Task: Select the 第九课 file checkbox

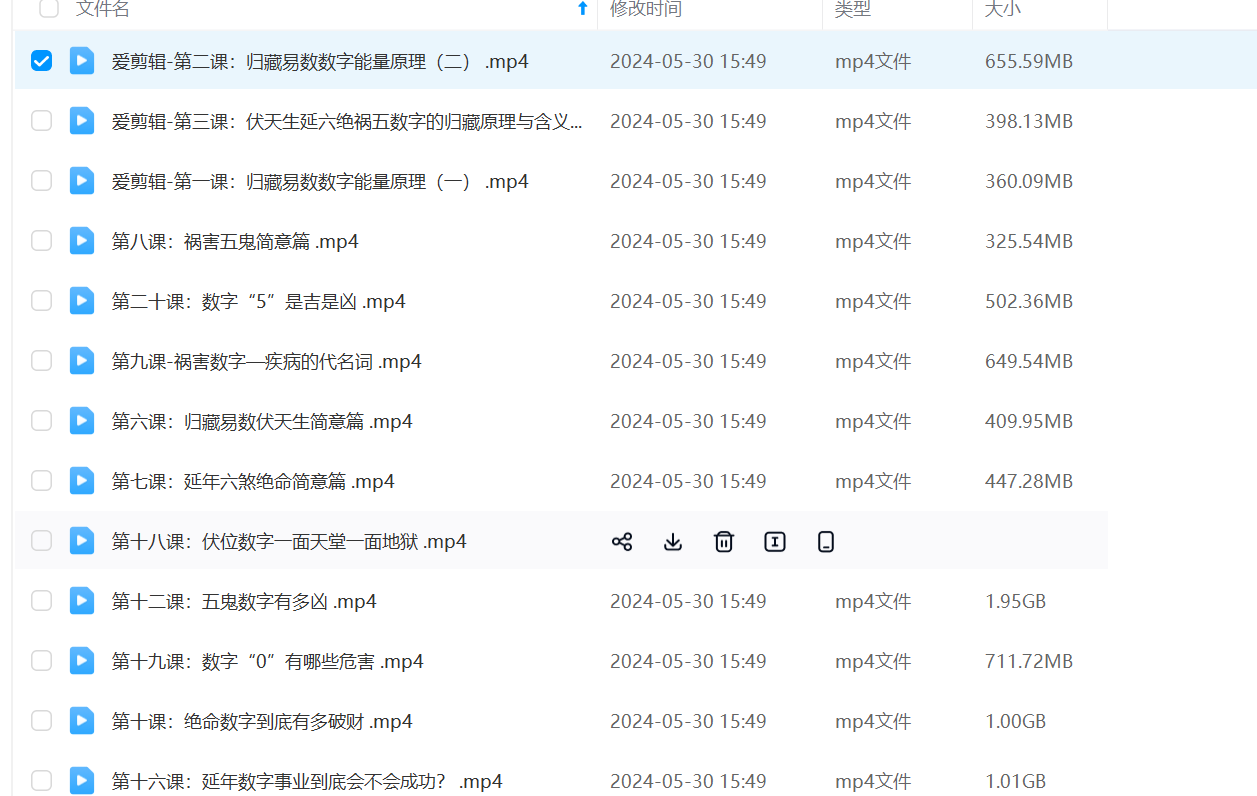Action: pos(41,361)
